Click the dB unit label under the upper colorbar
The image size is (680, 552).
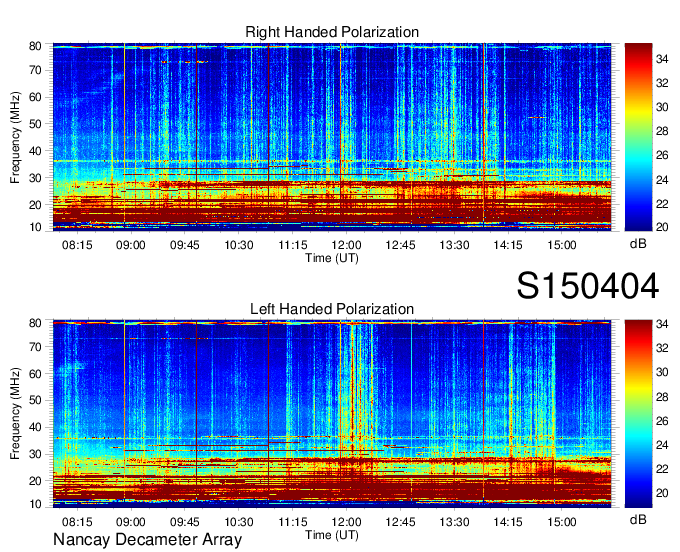[x=638, y=244]
